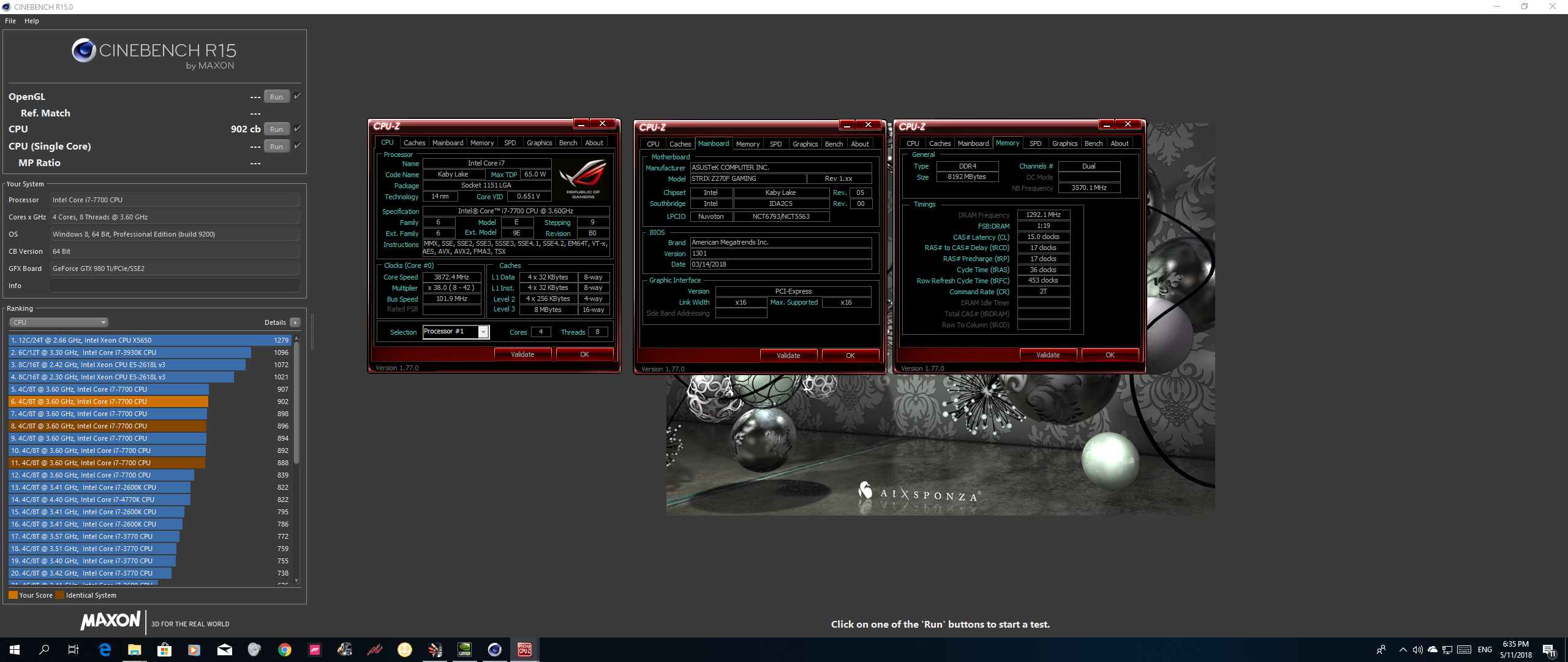Viewport: 1568px width, 662px height.
Task: Open the speaker app on the taskbar
Action: (254, 650)
